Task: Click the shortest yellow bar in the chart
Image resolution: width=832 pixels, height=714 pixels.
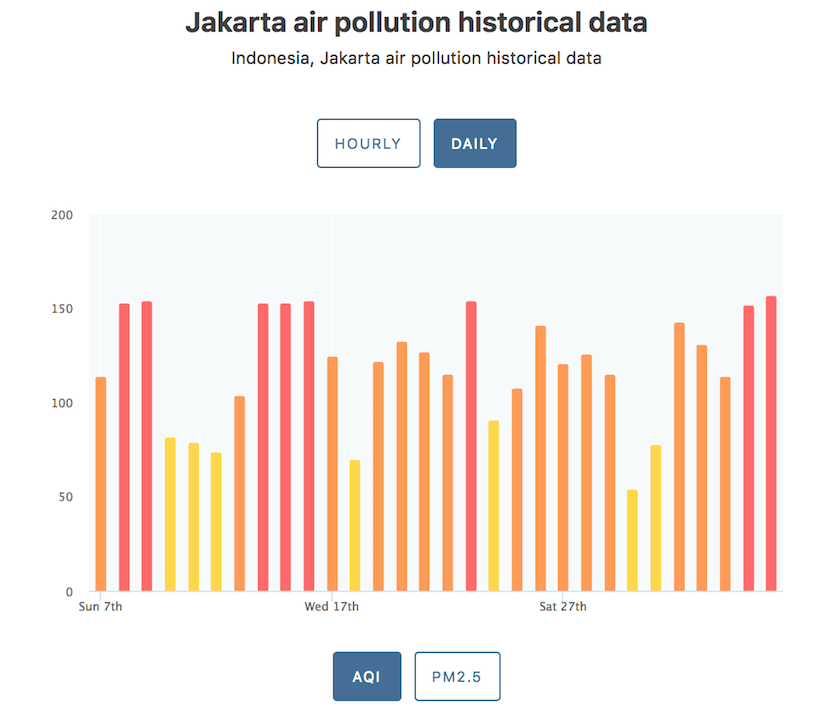Action: (x=632, y=540)
